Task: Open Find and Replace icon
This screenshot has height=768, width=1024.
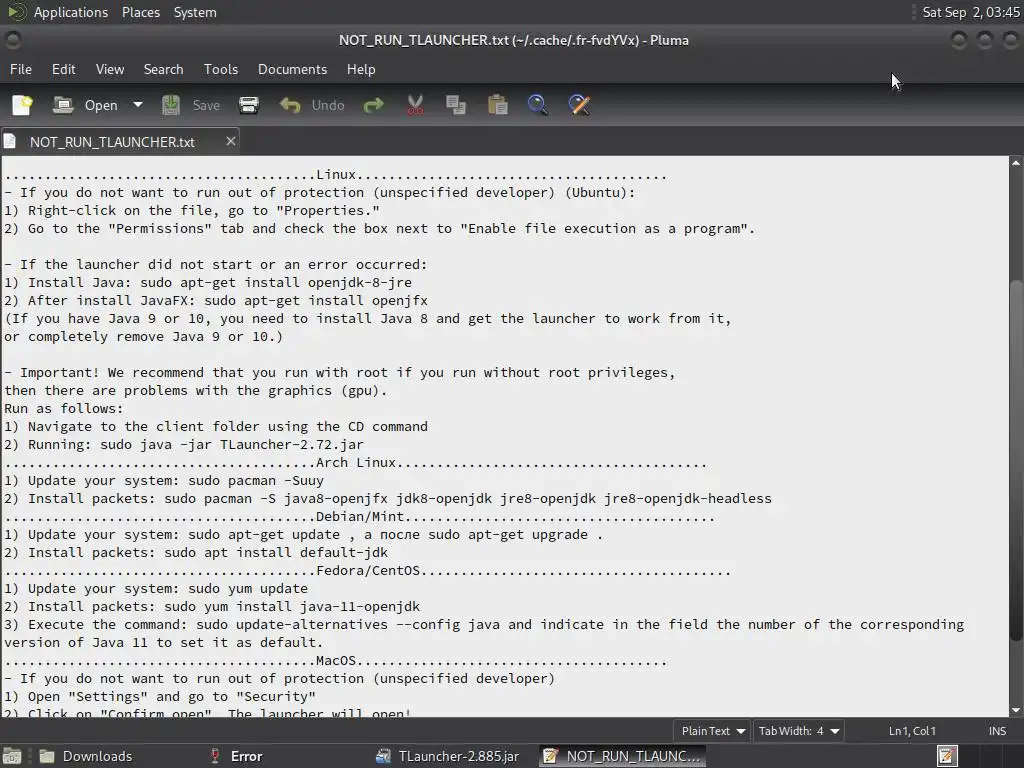Action: (x=579, y=105)
